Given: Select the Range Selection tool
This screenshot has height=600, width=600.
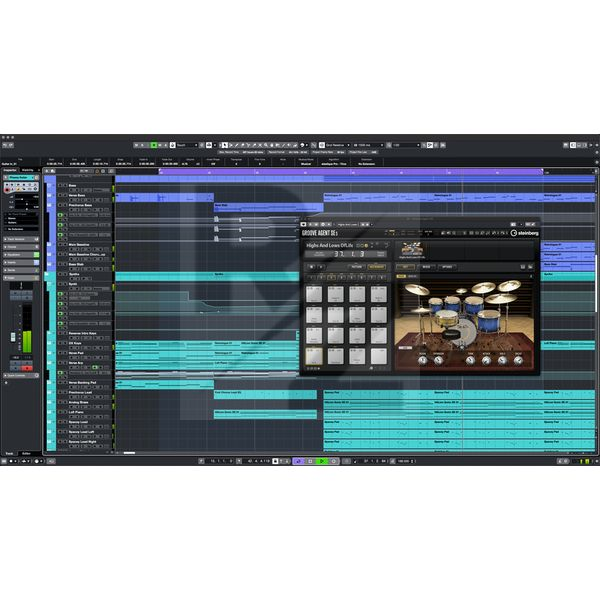Looking at the screenshot, I should tap(231, 145).
